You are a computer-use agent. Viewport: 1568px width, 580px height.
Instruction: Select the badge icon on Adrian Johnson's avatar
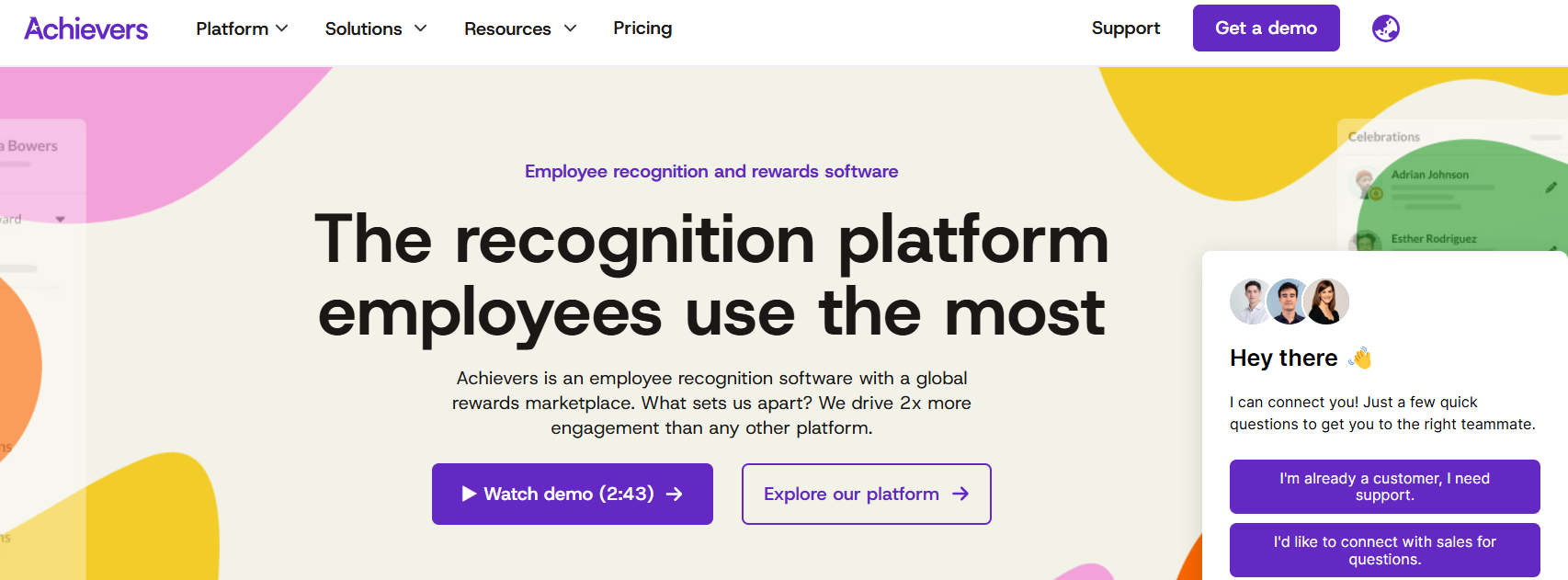1376,193
